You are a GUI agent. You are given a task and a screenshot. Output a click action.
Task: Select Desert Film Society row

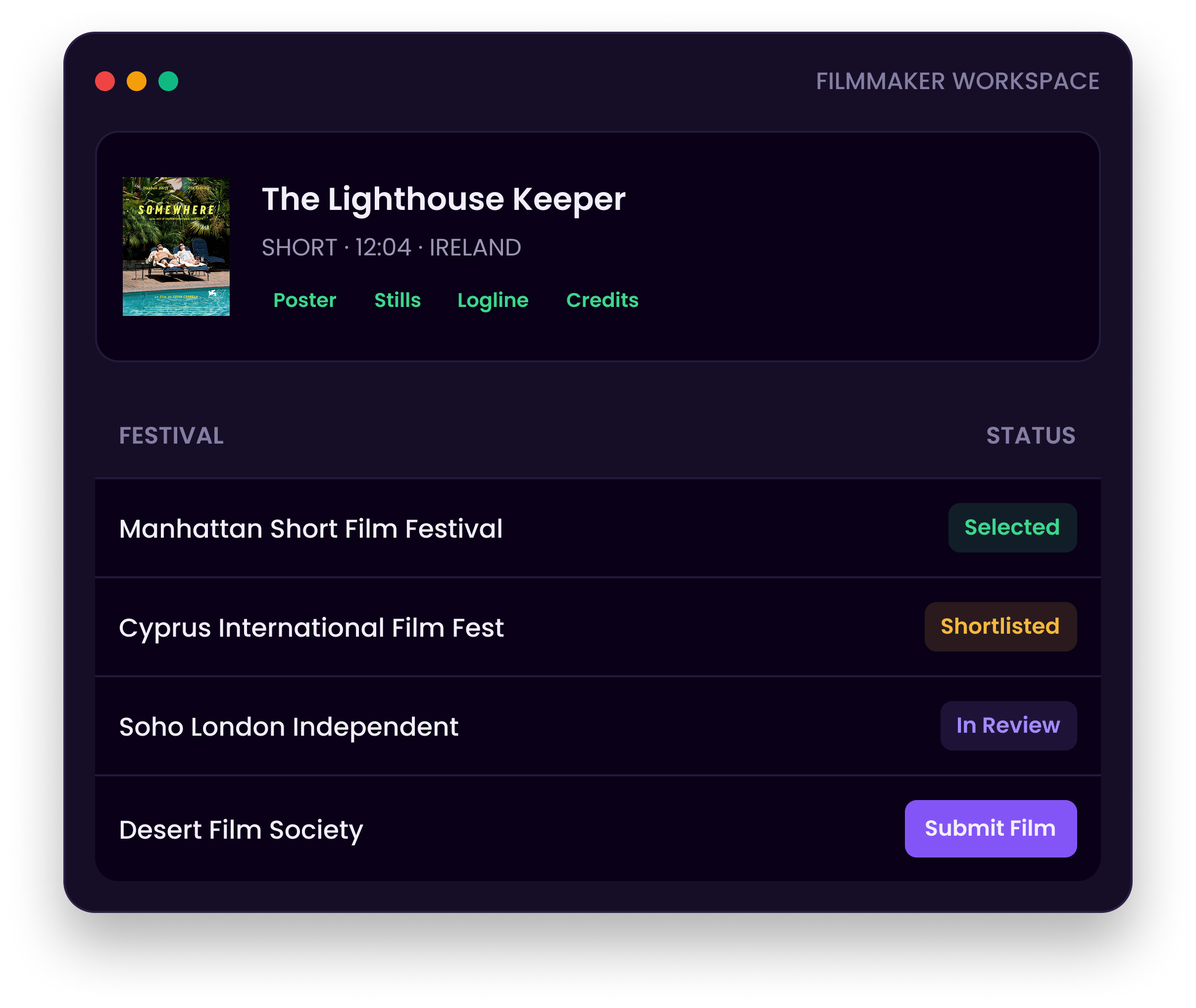(598, 829)
